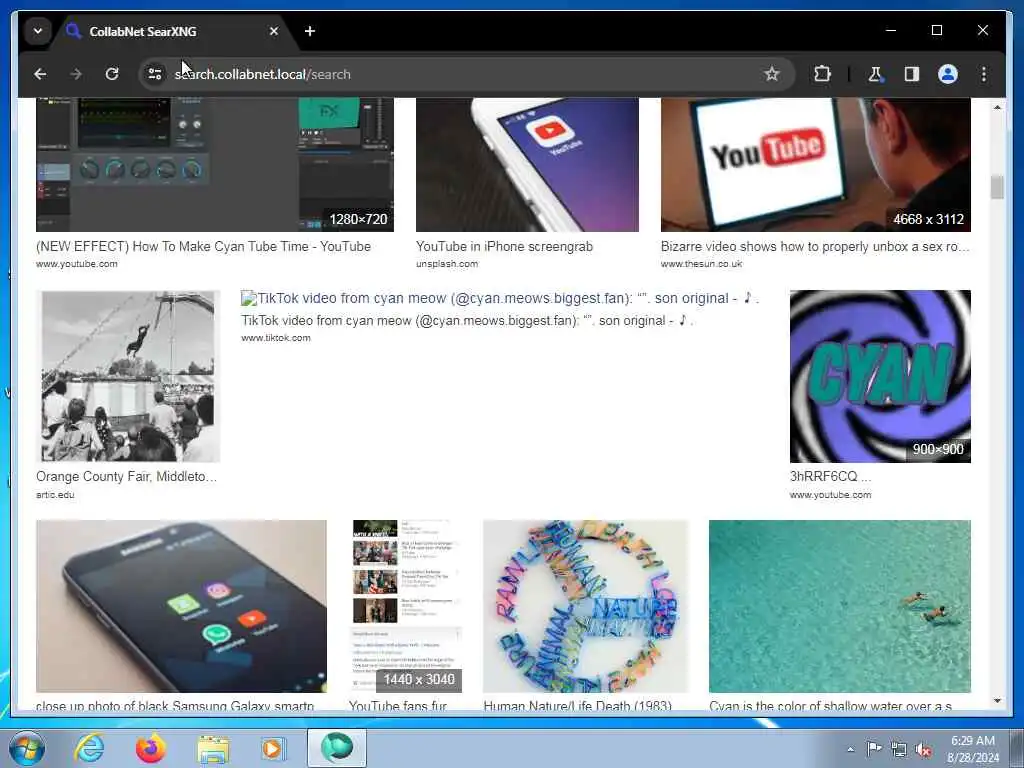Go back to the previous page
This screenshot has height=768, width=1024.
[40, 74]
